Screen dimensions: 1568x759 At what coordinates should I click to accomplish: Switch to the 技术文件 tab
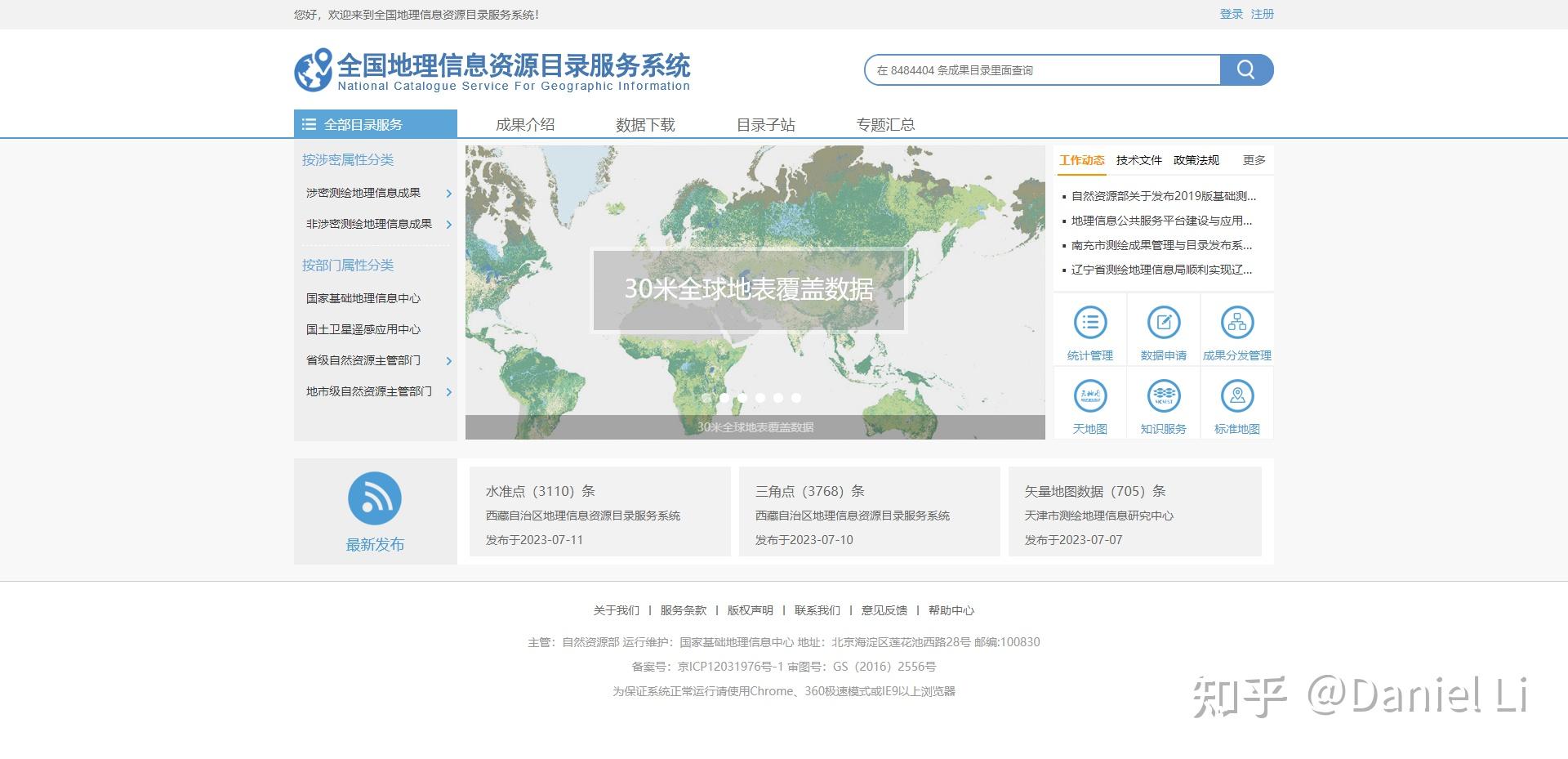(x=1139, y=160)
